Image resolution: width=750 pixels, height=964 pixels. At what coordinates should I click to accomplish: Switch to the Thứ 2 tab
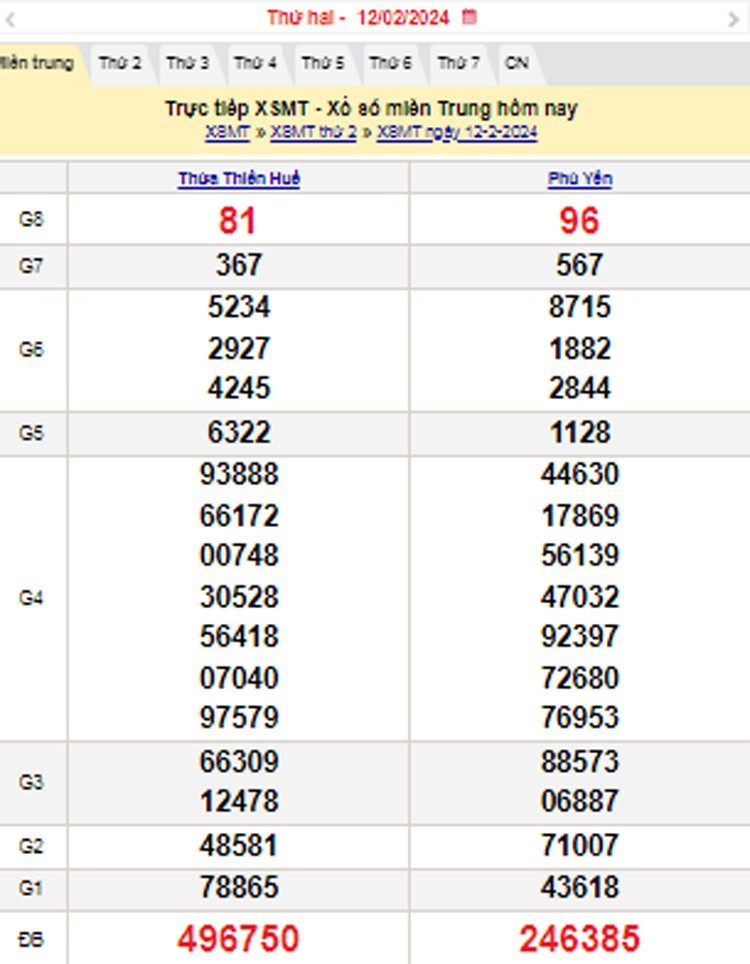coord(120,63)
